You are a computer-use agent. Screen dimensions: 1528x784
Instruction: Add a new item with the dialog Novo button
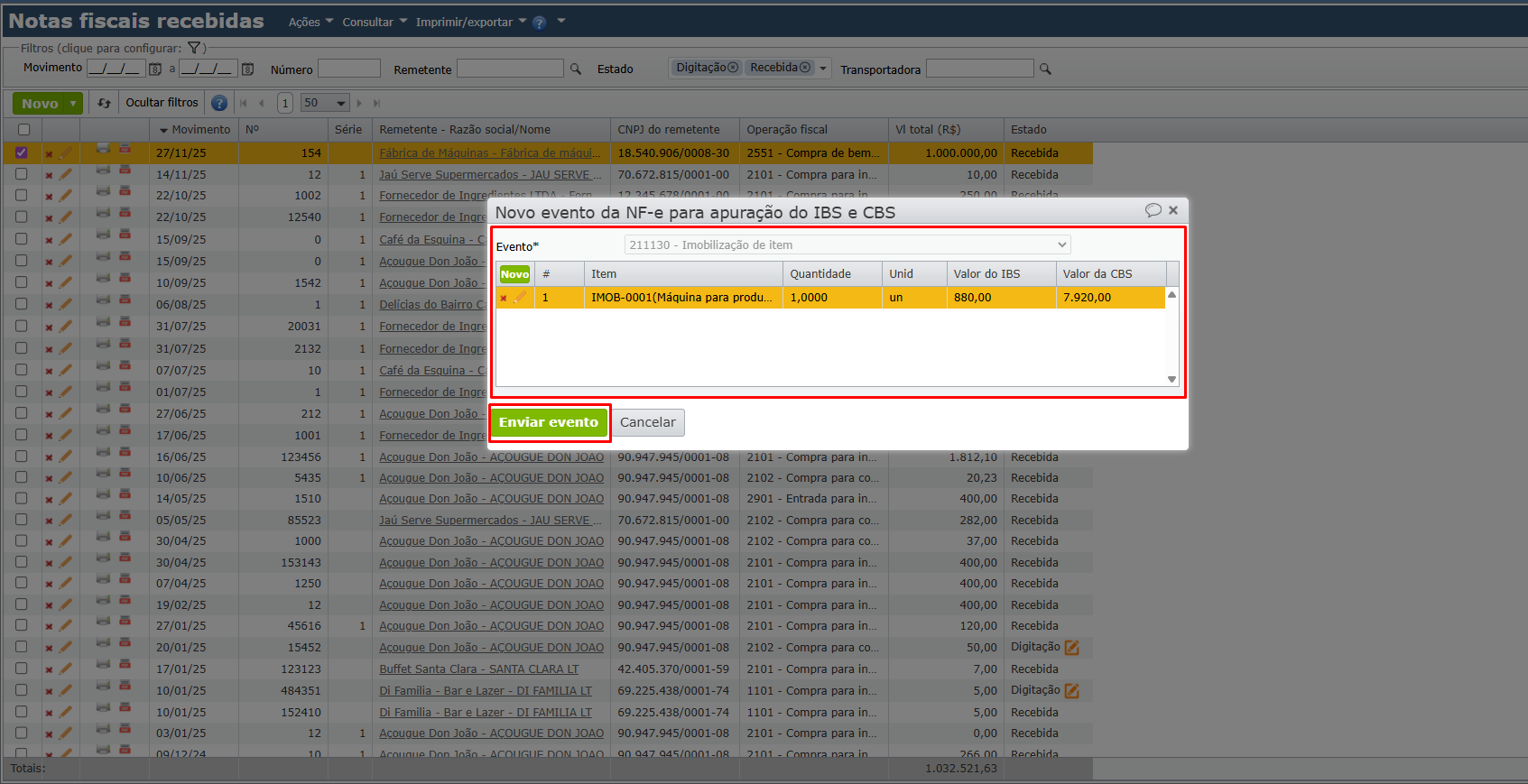(514, 274)
